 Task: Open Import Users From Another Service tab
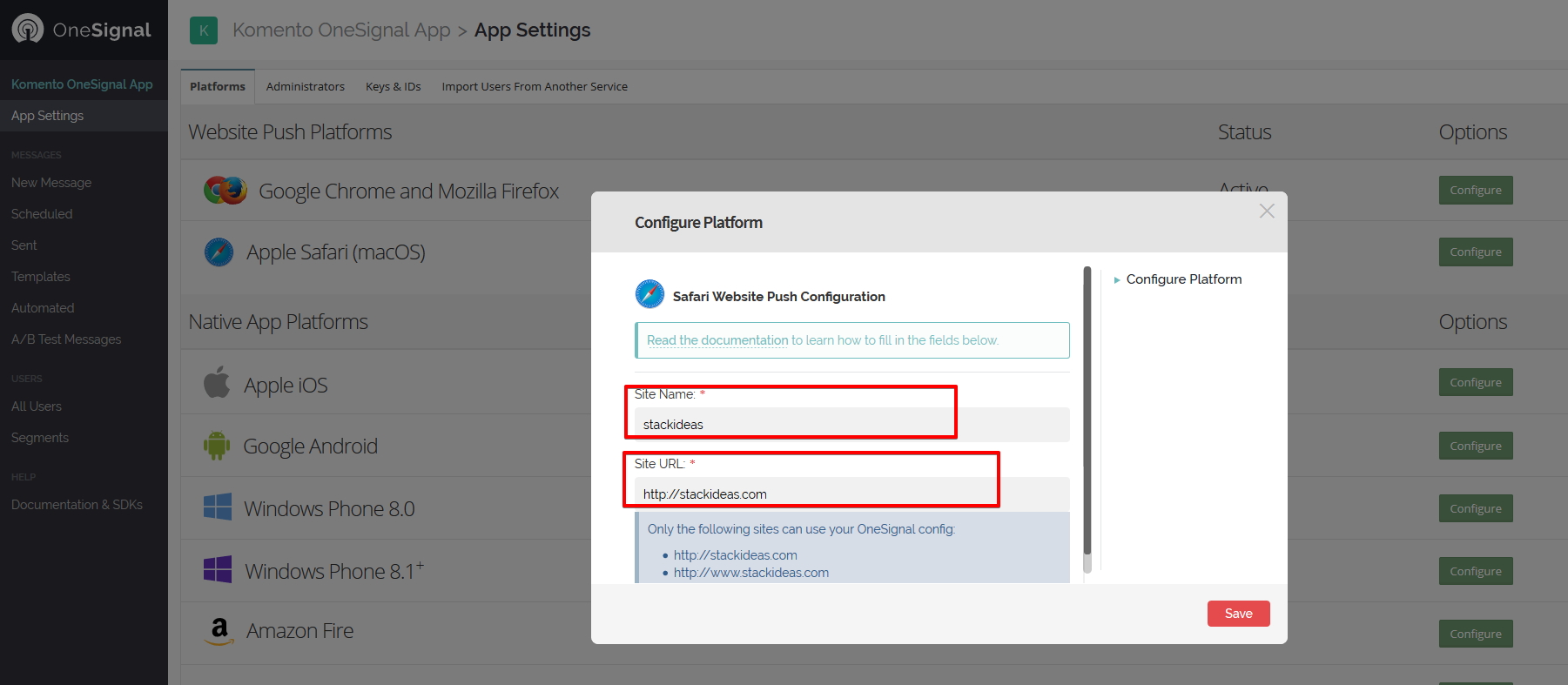pos(535,86)
